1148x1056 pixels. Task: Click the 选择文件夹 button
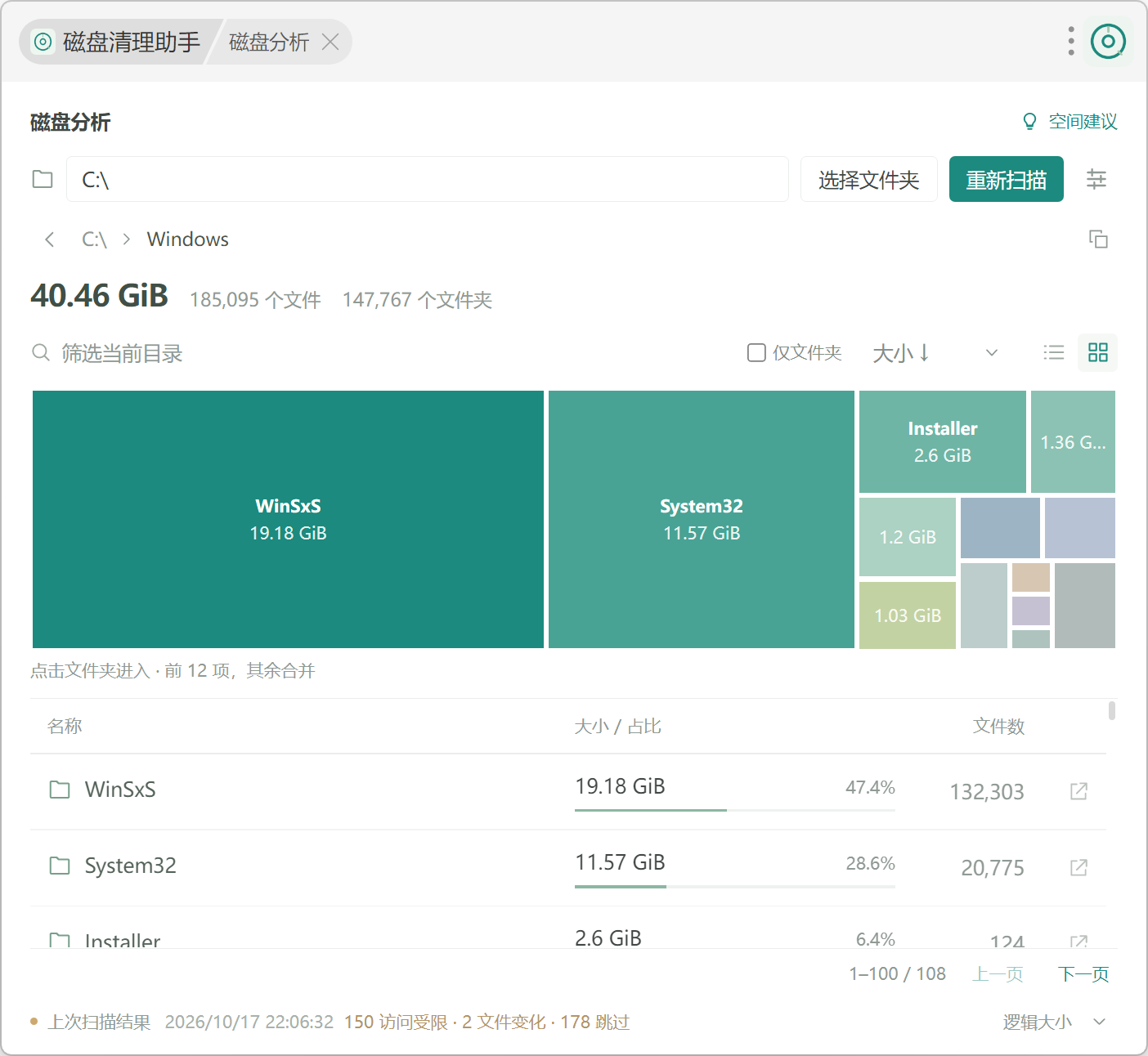(x=868, y=179)
